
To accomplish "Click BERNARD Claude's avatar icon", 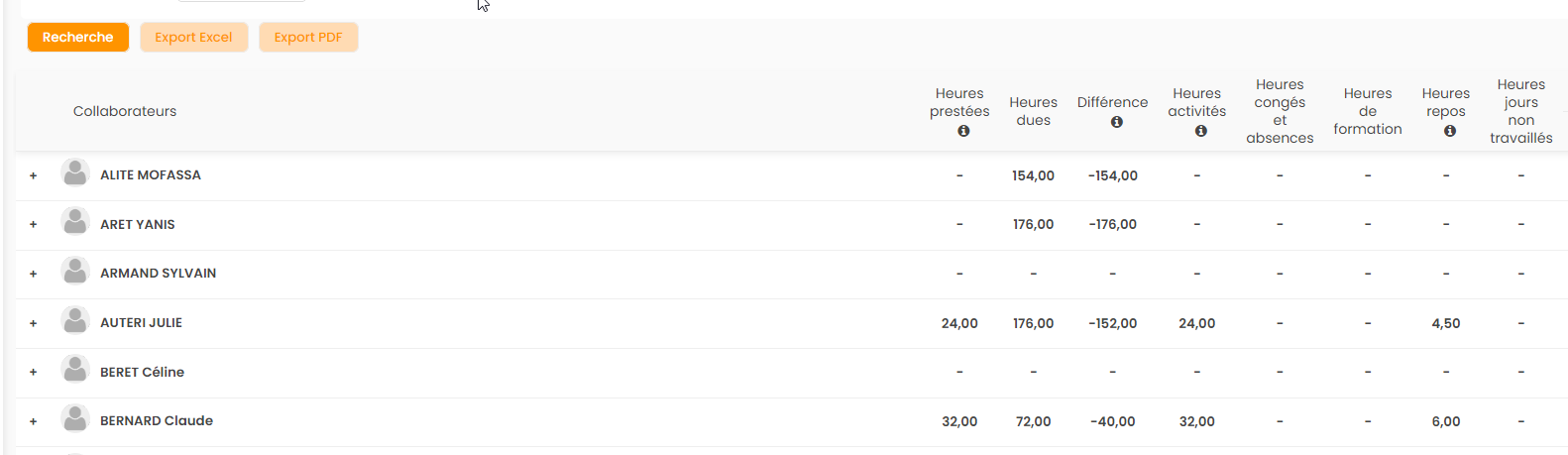I will 75,419.
